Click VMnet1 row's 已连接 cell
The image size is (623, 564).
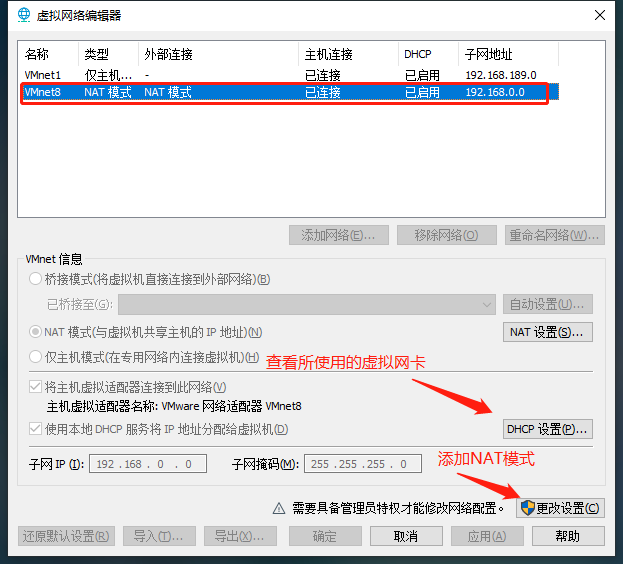[323, 75]
